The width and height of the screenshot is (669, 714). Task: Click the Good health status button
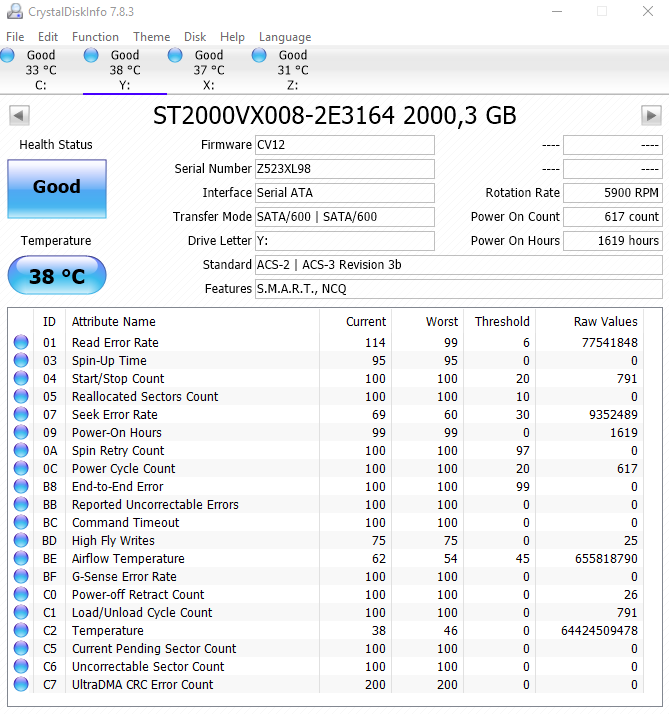tap(57, 189)
